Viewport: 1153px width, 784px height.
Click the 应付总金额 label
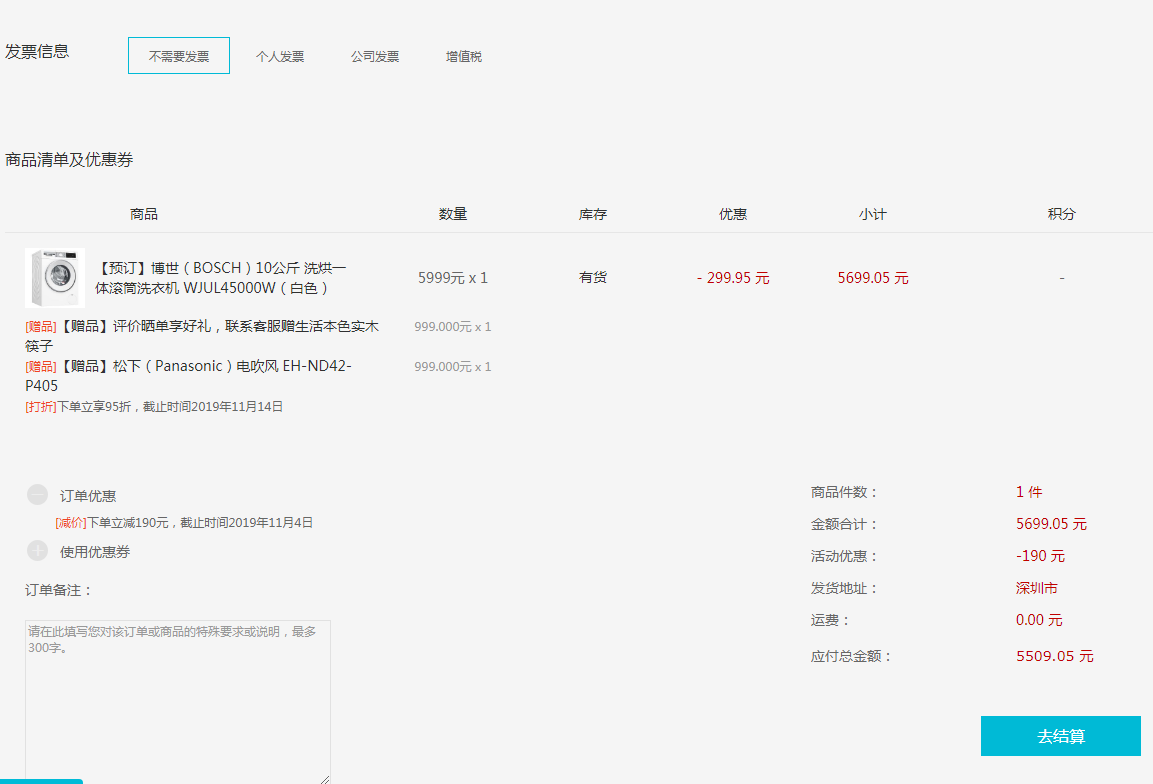[x=852, y=656]
